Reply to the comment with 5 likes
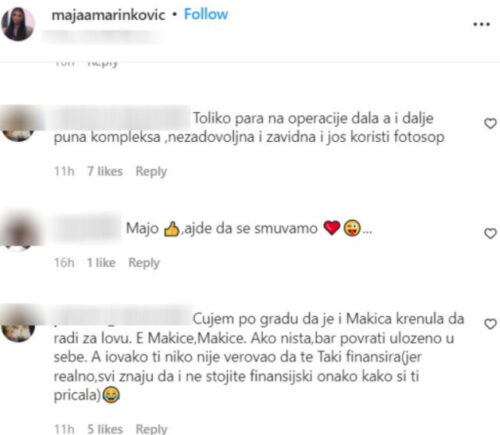The width and height of the screenshot is (500, 435). click(x=151, y=428)
